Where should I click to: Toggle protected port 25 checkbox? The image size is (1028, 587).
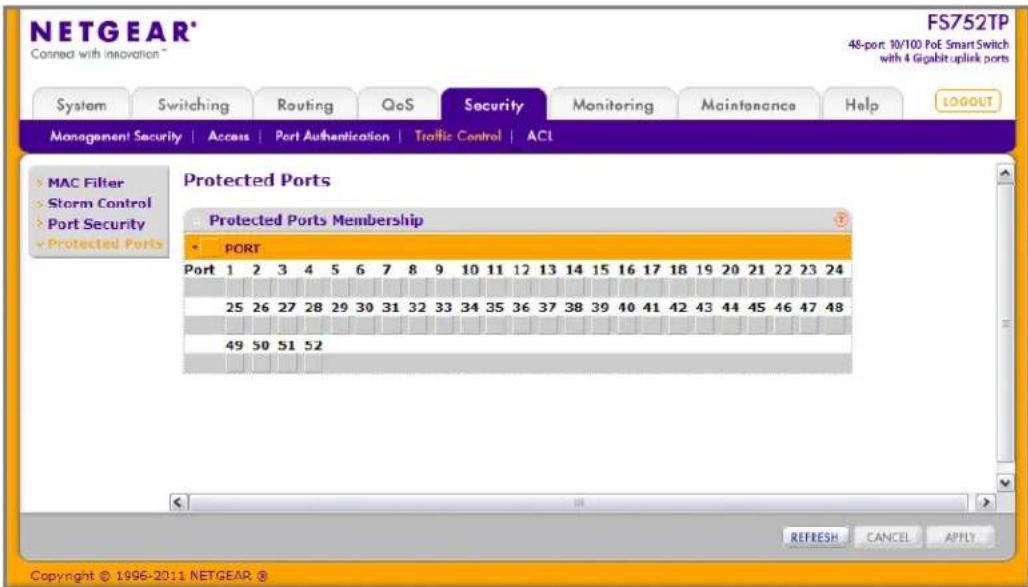[x=234, y=325]
